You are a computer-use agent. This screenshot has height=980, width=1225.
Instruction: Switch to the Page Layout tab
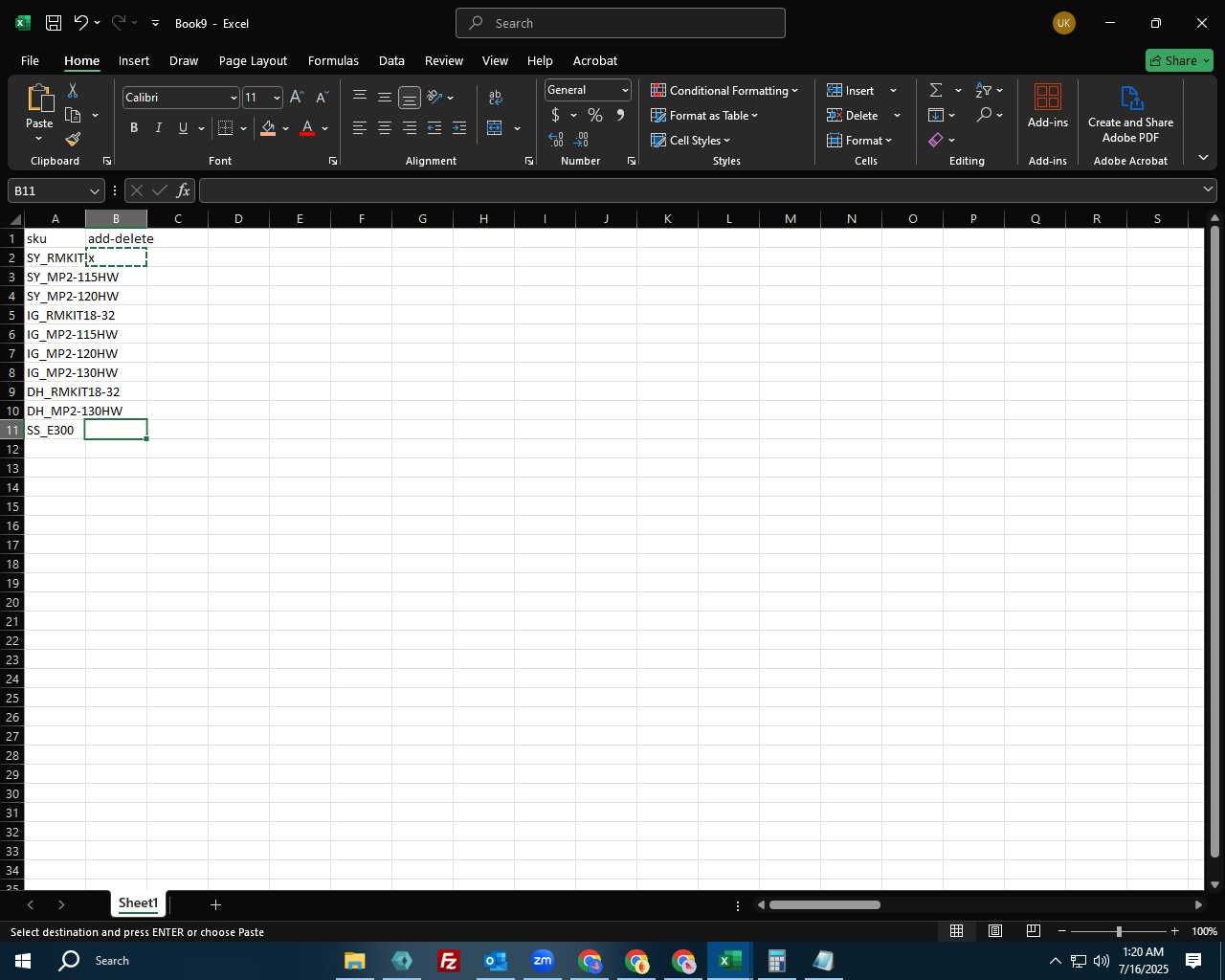253,60
